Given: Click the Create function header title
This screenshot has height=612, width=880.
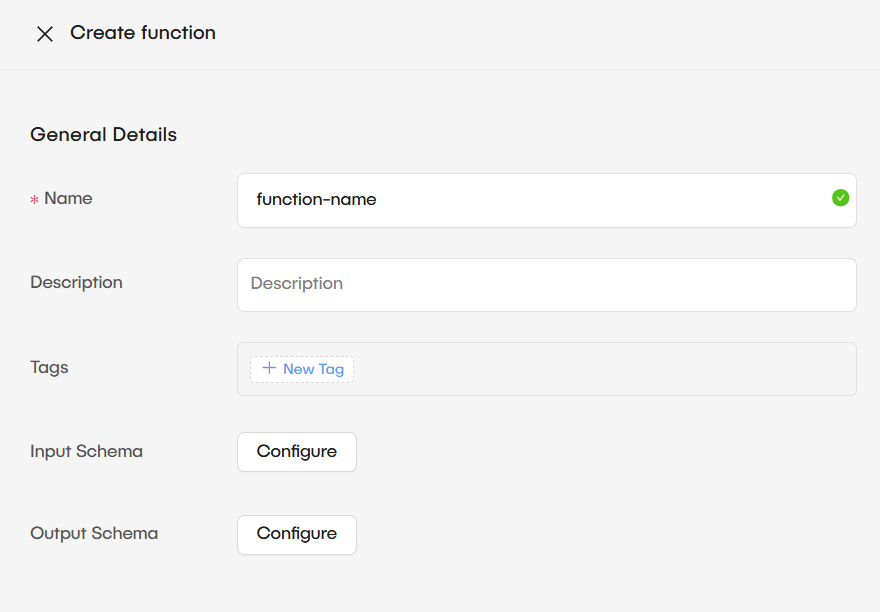Looking at the screenshot, I should coord(141,33).
